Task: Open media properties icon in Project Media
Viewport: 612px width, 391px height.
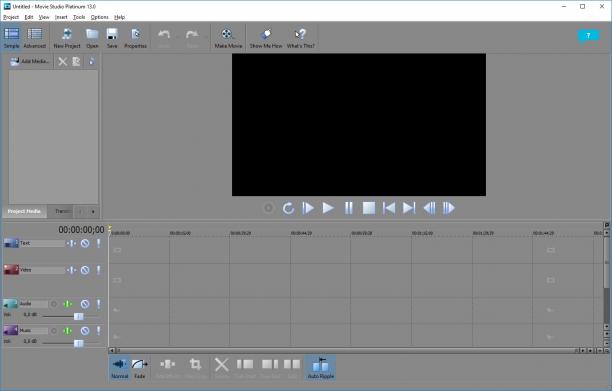Action: [76, 61]
